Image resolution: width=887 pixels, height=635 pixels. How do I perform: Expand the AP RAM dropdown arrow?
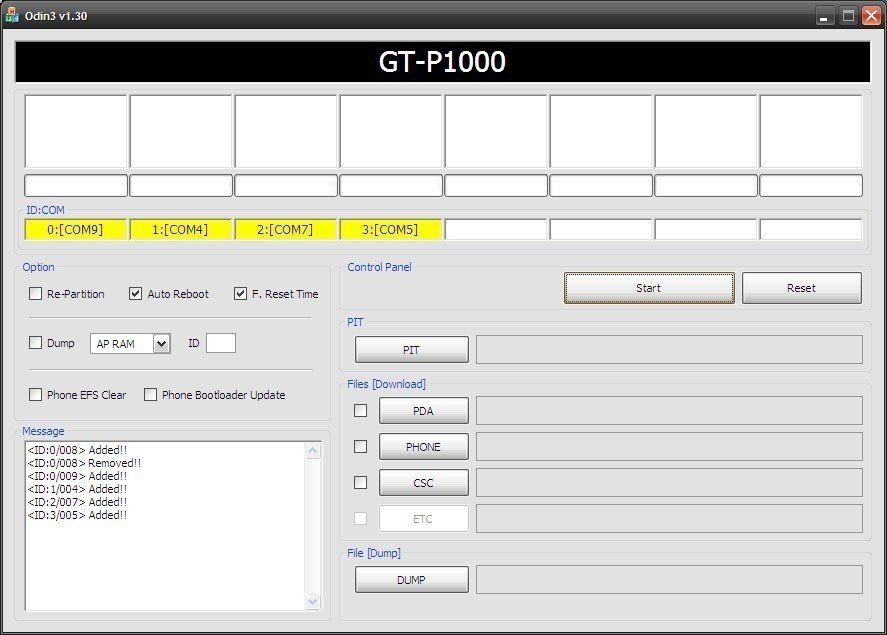click(161, 343)
